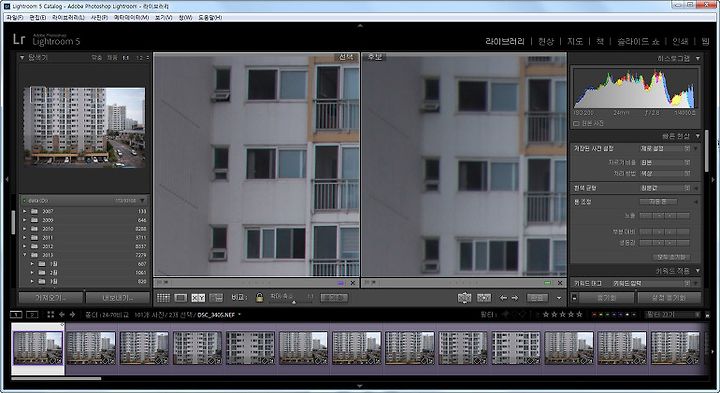Screen dimensions: 720x393
Task: Open the filmstrip source path dropdown
Action: point(240,315)
